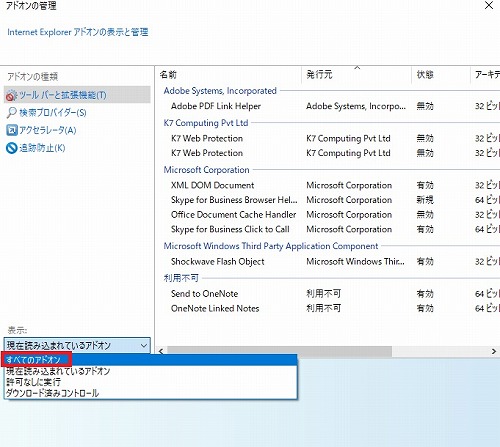The height and width of the screenshot is (447, 500).
Task: Click the horizontal scrollbar right arrow
Action: pos(494,351)
